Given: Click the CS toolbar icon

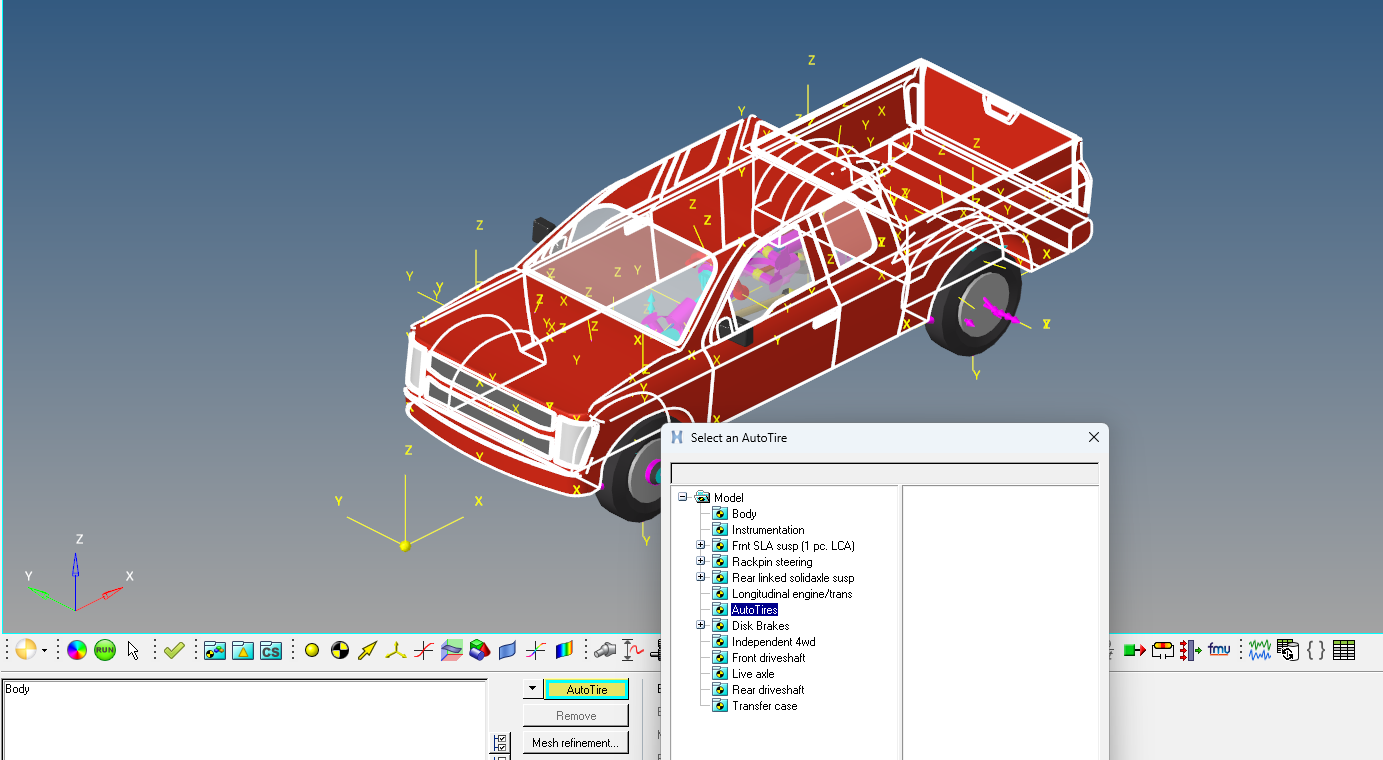Looking at the screenshot, I should pos(269,650).
